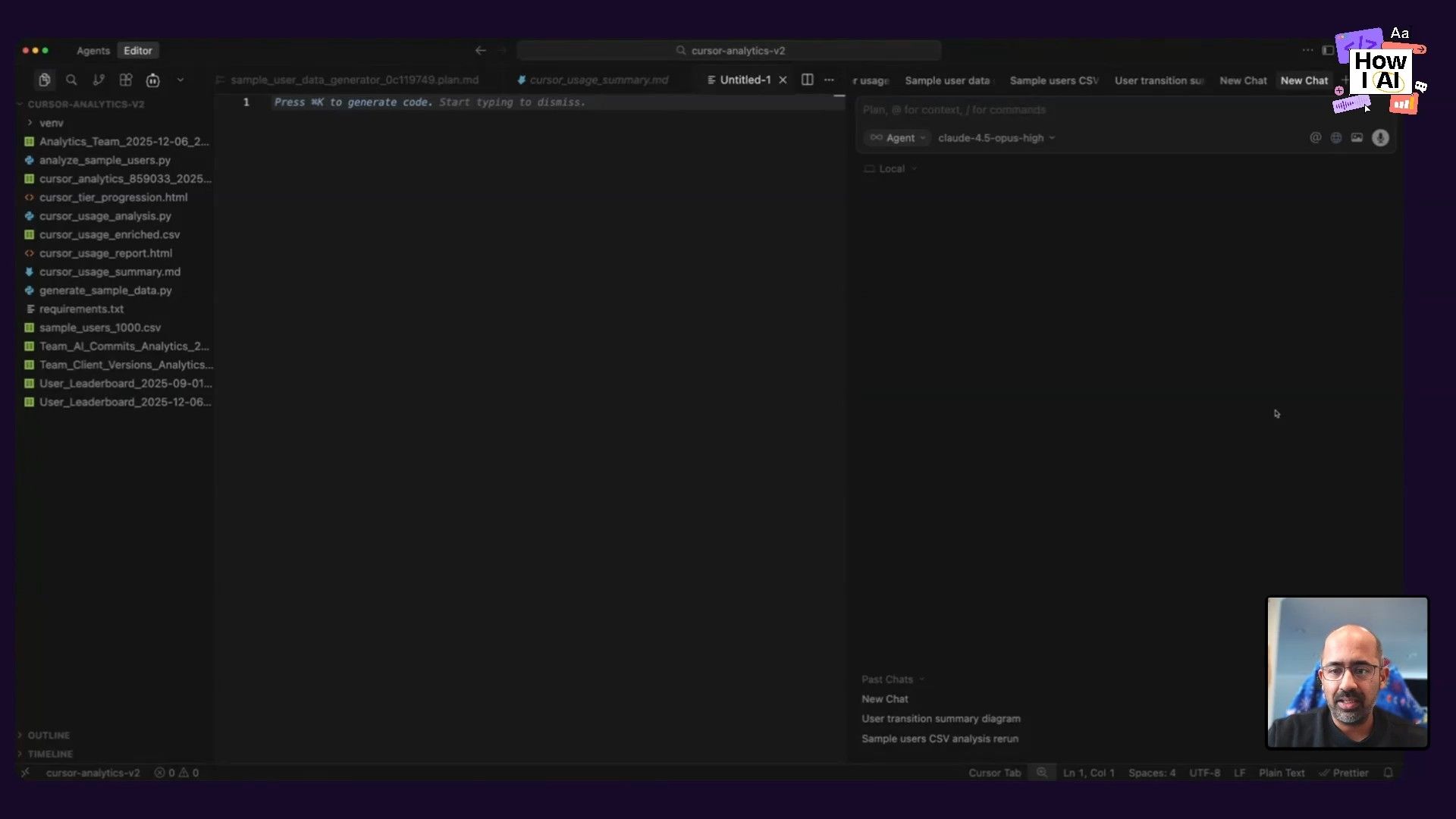The height and width of the screenshot is (819, 1456).
Task: Open 'User transition summary diagram' past chat
Action: click(x=940, y=719)
